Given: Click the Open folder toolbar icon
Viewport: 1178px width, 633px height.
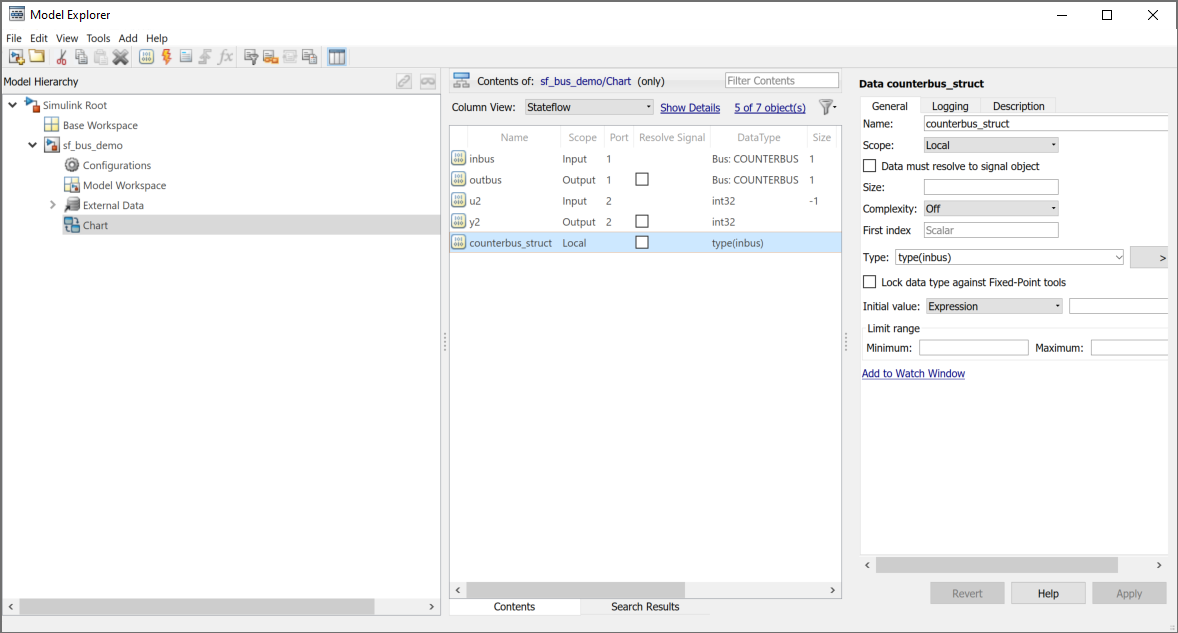Looking at the screenshot, I should click(36, 57).
